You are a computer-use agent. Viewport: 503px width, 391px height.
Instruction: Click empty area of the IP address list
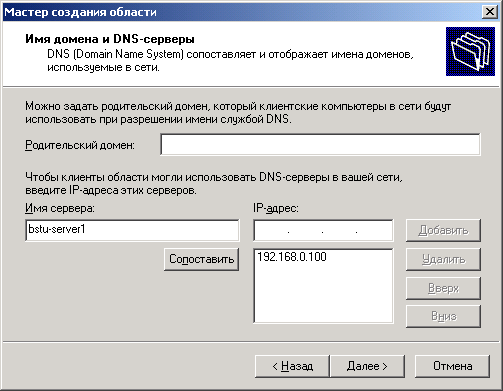click(x=323, y=293)
